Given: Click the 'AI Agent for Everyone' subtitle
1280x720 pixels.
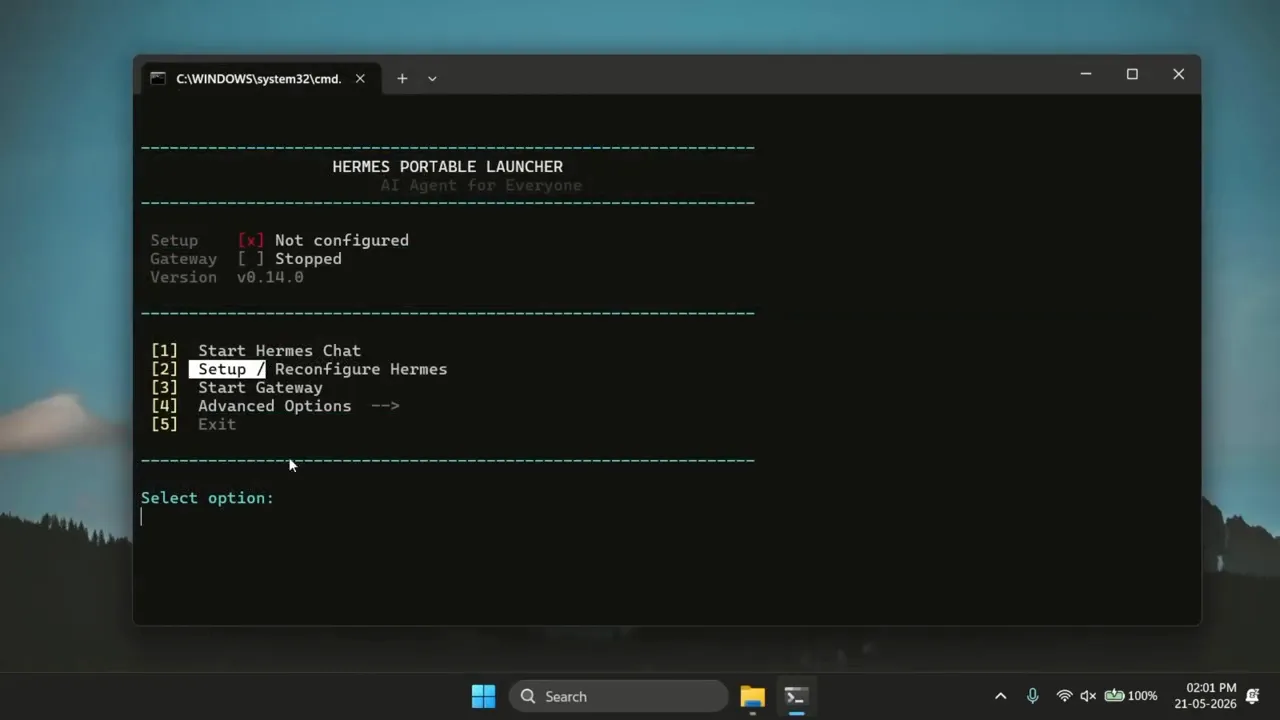Looking at the screenshot, I should click(481, 185).
